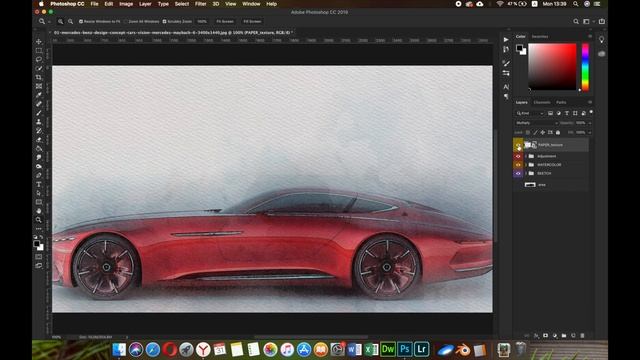Toggle Scrubby Zoom checkbox
The height and width of the screenshot is (360, 640).
pos(164,21)
